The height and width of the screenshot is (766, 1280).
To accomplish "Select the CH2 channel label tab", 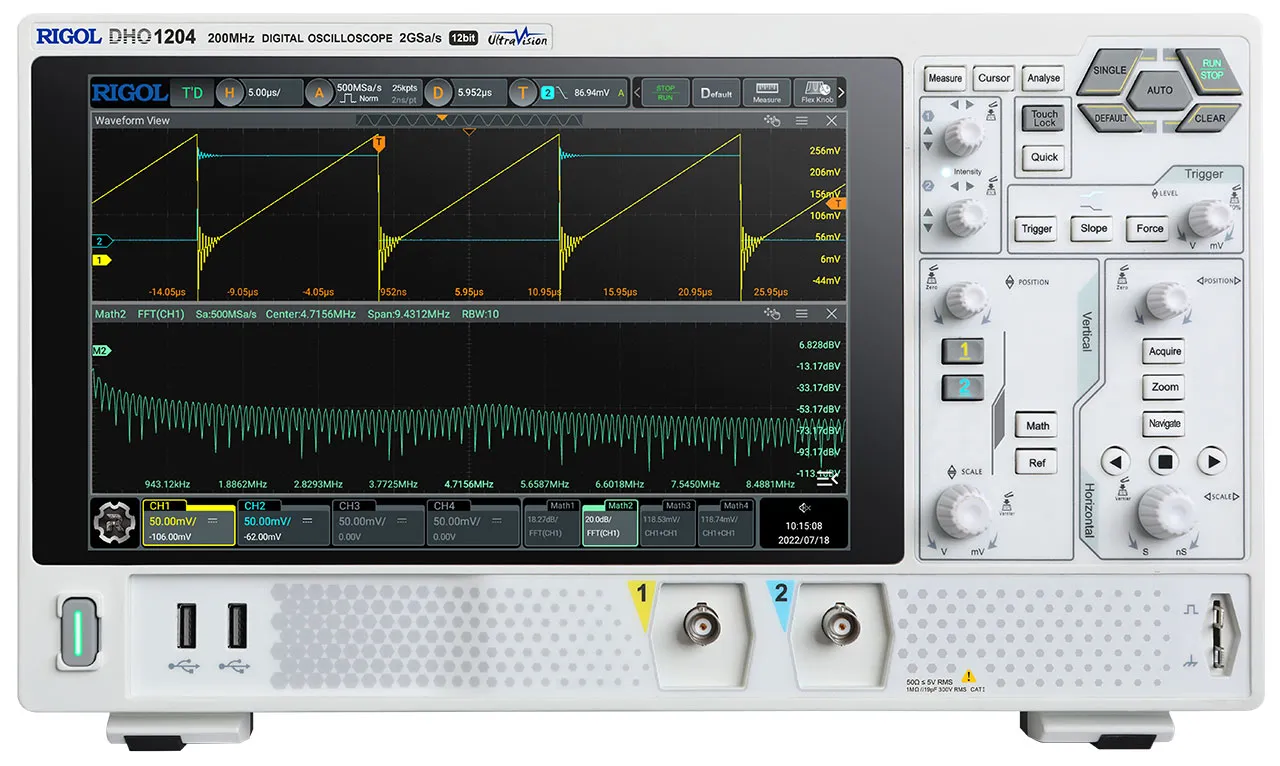I will pyautogui.click(x=283, y=522).
